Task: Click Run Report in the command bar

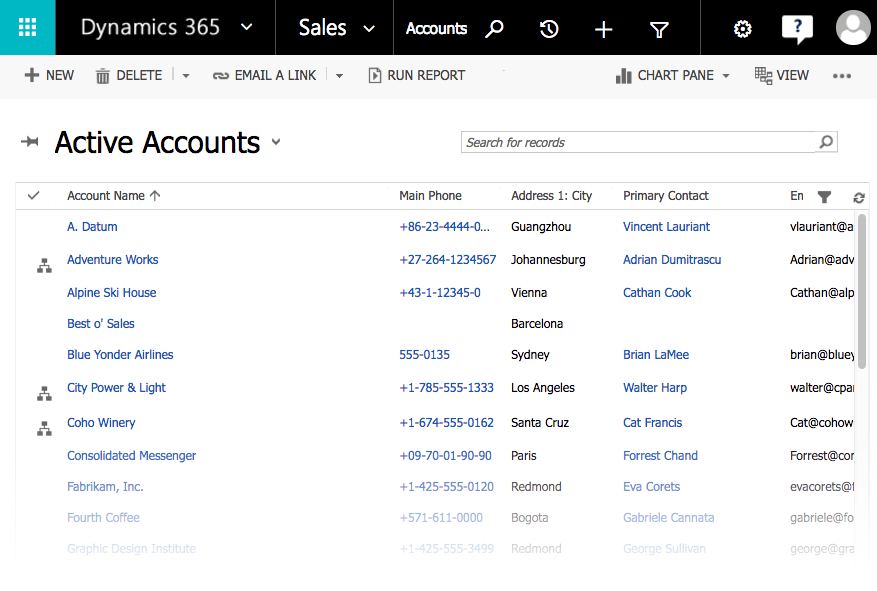Action: (x=416, y=75)
